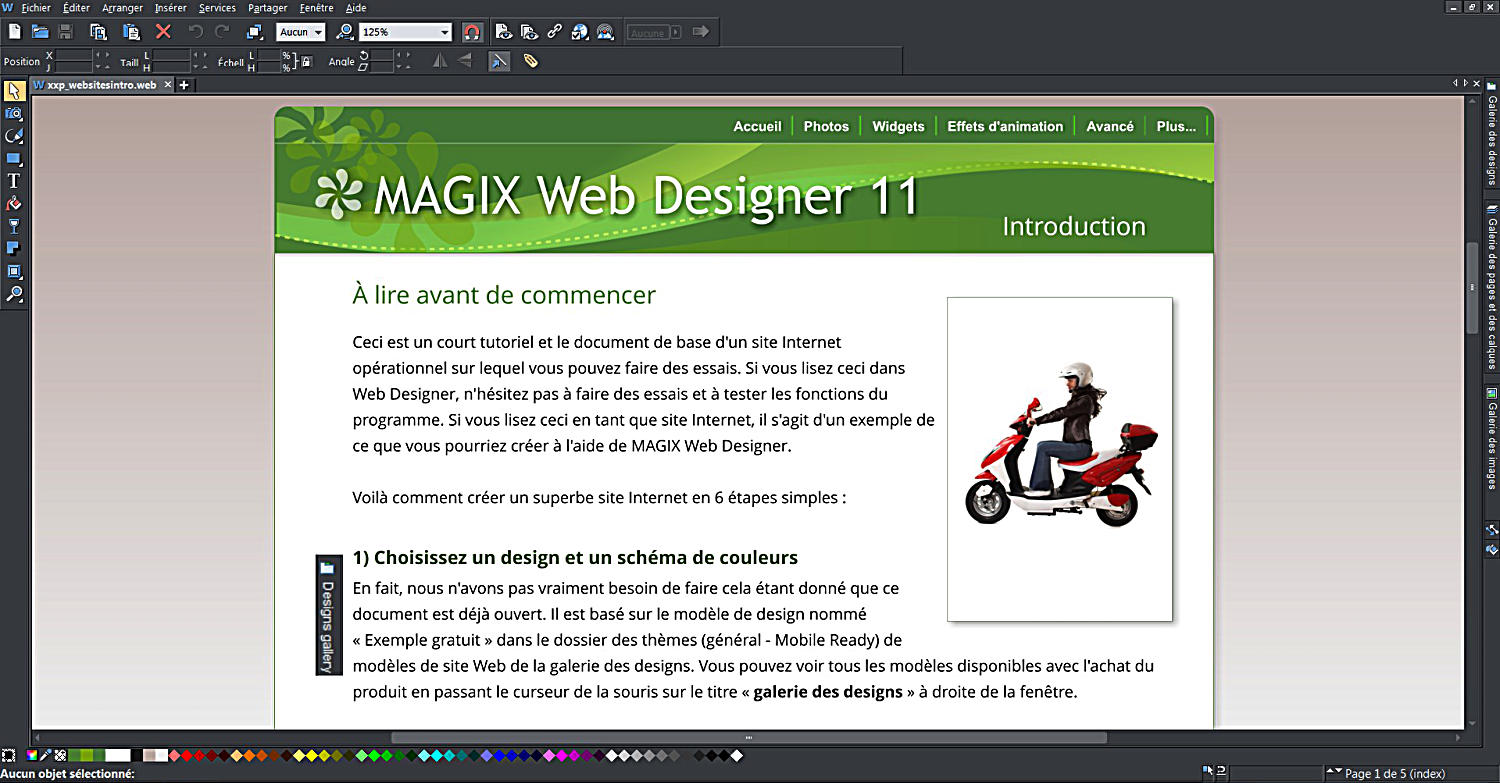Click the Copy icon in toolbar
Viewport: 1500px width, 783px height.
point(98,32)
